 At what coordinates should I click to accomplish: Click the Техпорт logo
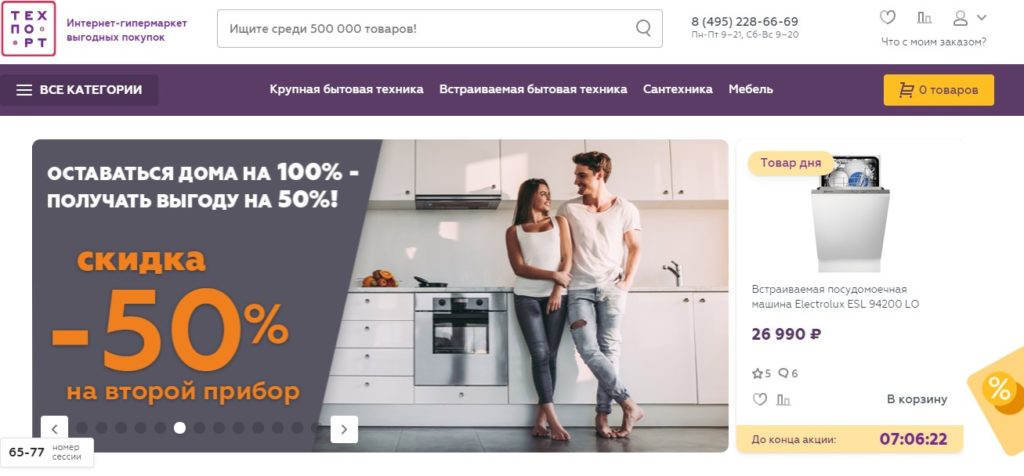pos(29,29)
